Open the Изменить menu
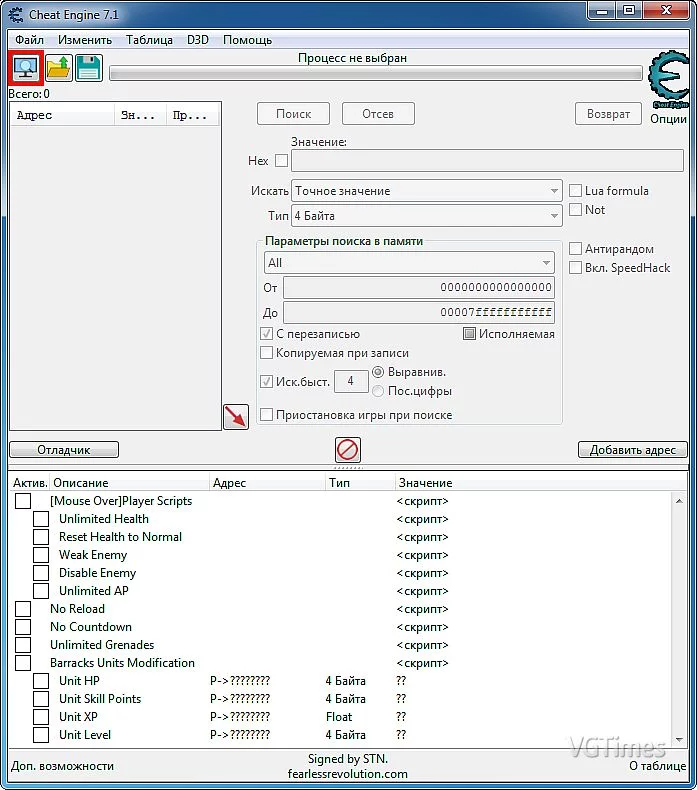The image size is (697, 790). pyautogui.click(x=85, y=40)
